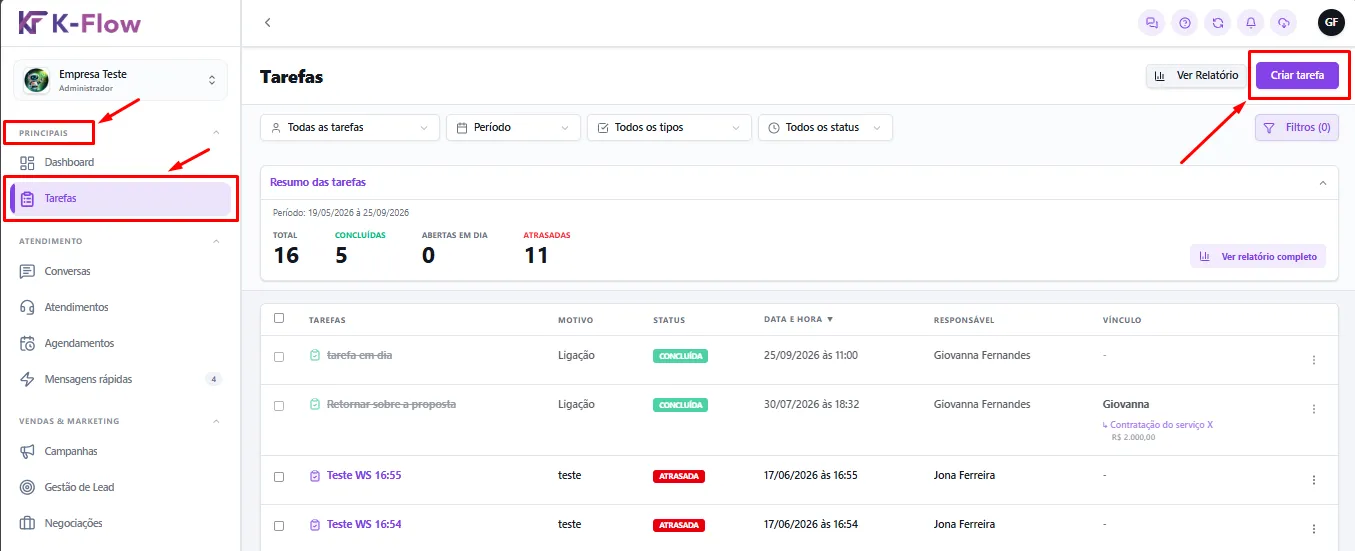Click 'Ver relatório completo' button
This screenshot has width=1355, height=551.
point(1258,256)
